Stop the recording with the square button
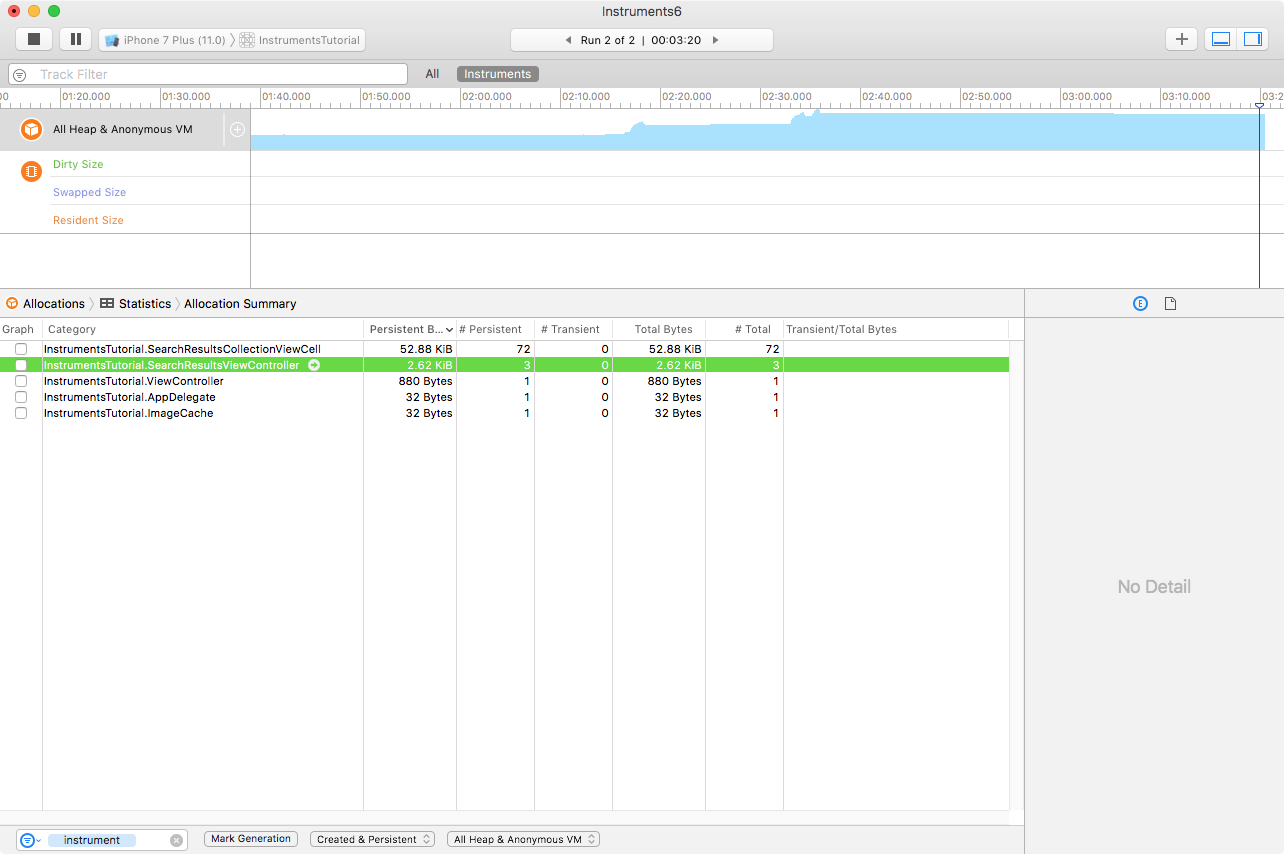Image resolution: width=1284 pixels, height=854 pixels. [x=34, y=39]
